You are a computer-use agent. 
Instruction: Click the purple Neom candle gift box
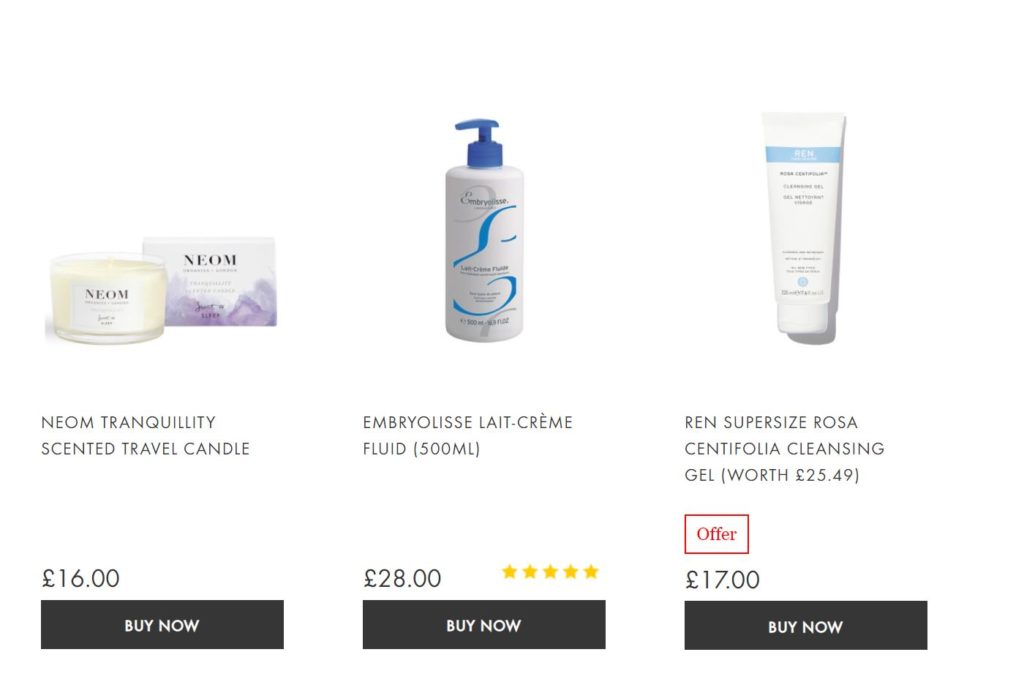[x=210, y=282]
